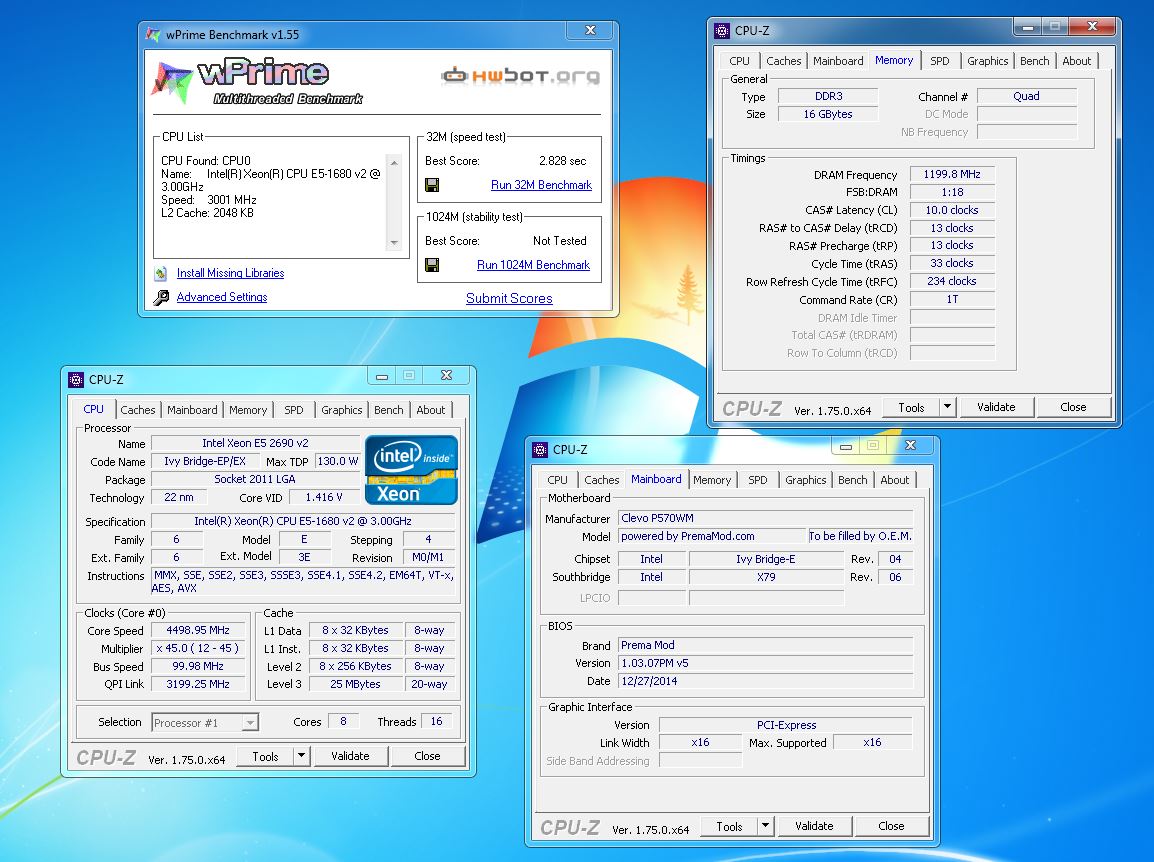
Task: Click the Intel Xeon logo badge
Action: (x=411, y=470)
